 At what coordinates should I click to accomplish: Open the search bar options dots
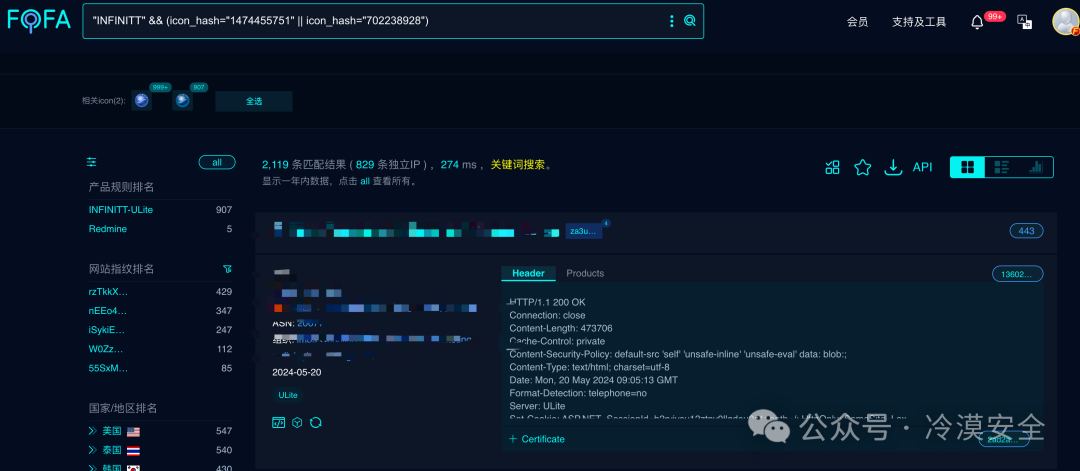click(x=672, y=21)
